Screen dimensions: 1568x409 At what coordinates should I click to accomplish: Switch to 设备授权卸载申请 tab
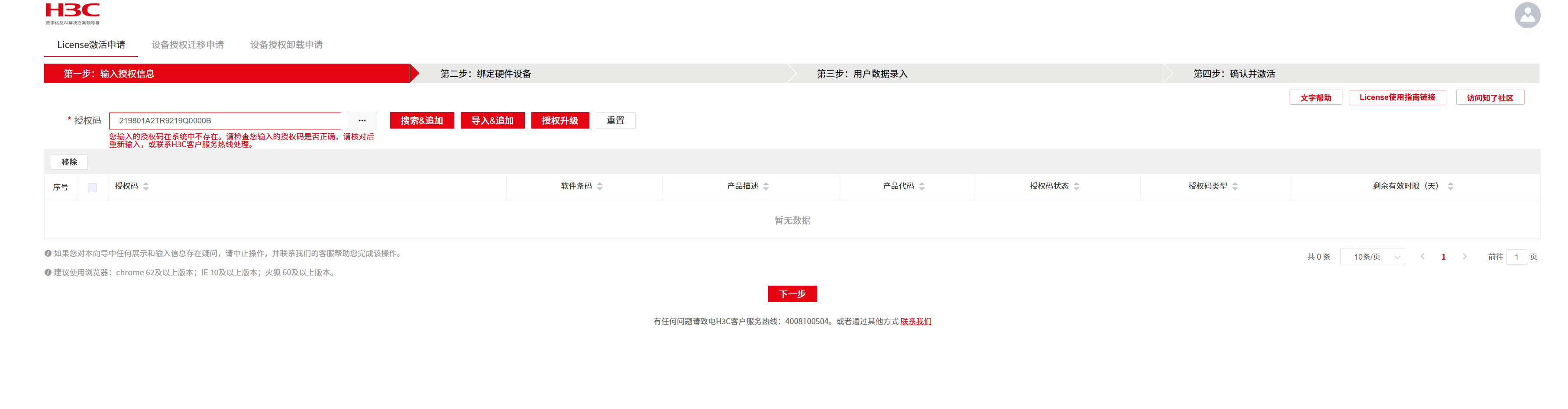tap(286, 45)
